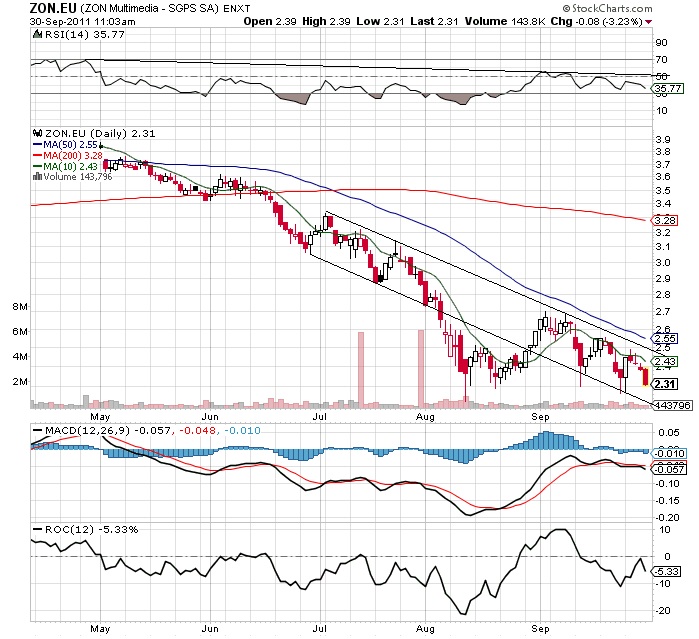Click the RSI(14) 35.77 legend label
The width and height of the screenshot is (699, 639).
tap(85, 35)
